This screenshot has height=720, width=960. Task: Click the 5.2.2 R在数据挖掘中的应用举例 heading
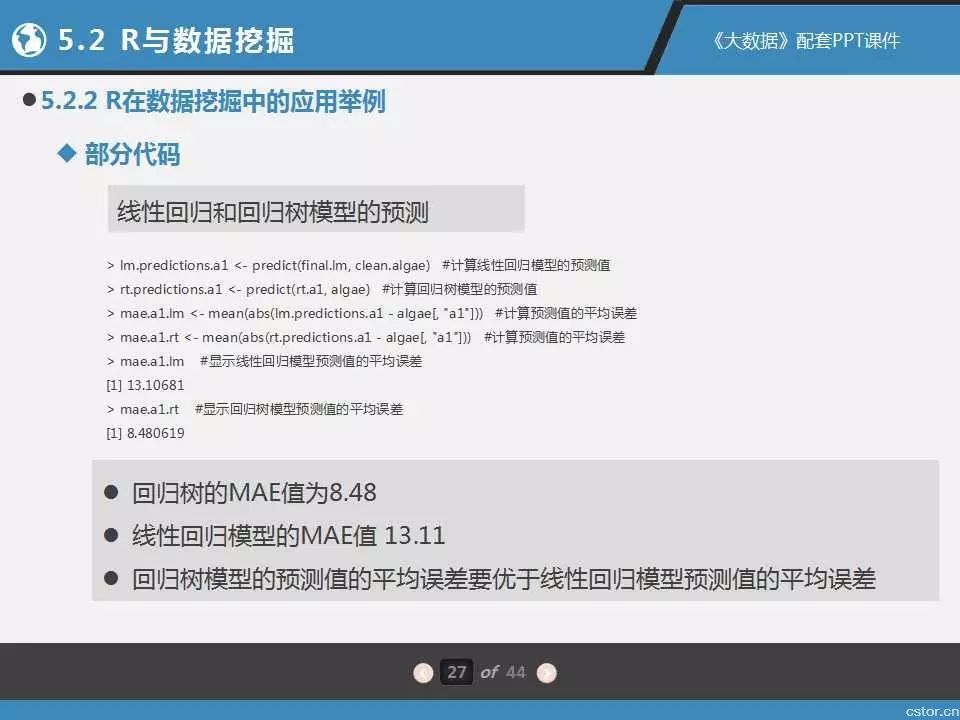coord(213,101)
